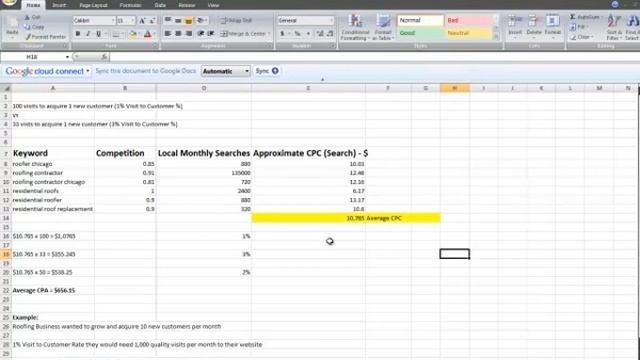The height and width of the screenshot is (360, 640).
Task: Switch to the Insert ribbon tab
Action: 59,5
